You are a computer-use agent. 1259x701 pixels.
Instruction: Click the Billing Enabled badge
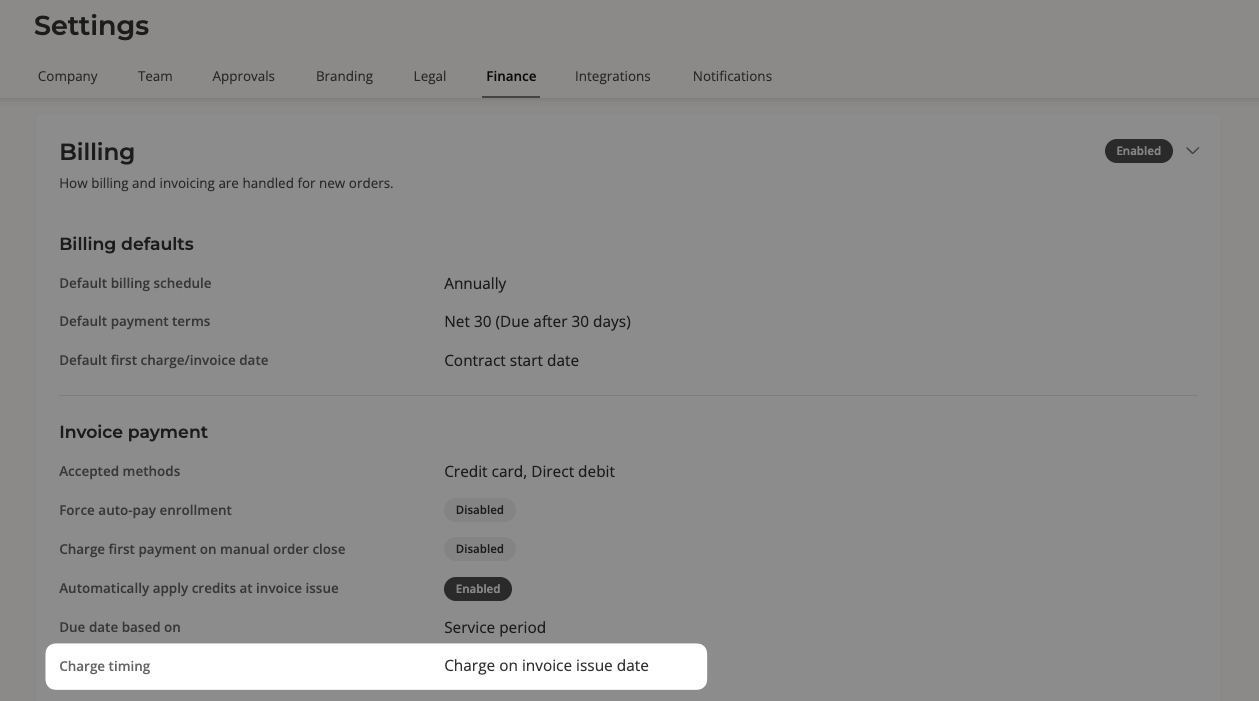click(x=1139, y=151)
